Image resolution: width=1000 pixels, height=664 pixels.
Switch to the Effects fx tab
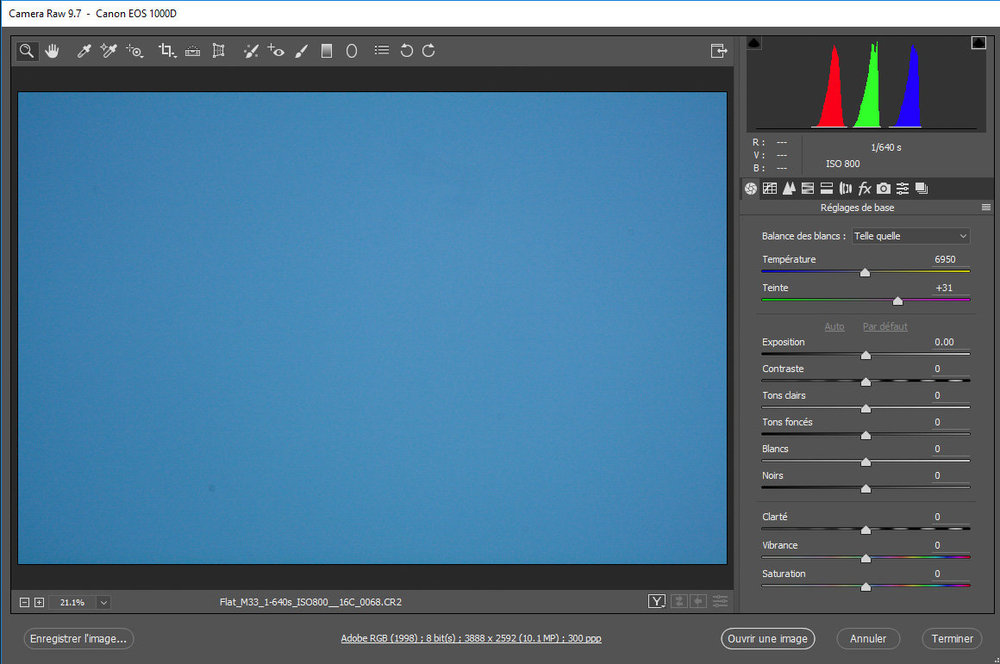coord(864,188)
